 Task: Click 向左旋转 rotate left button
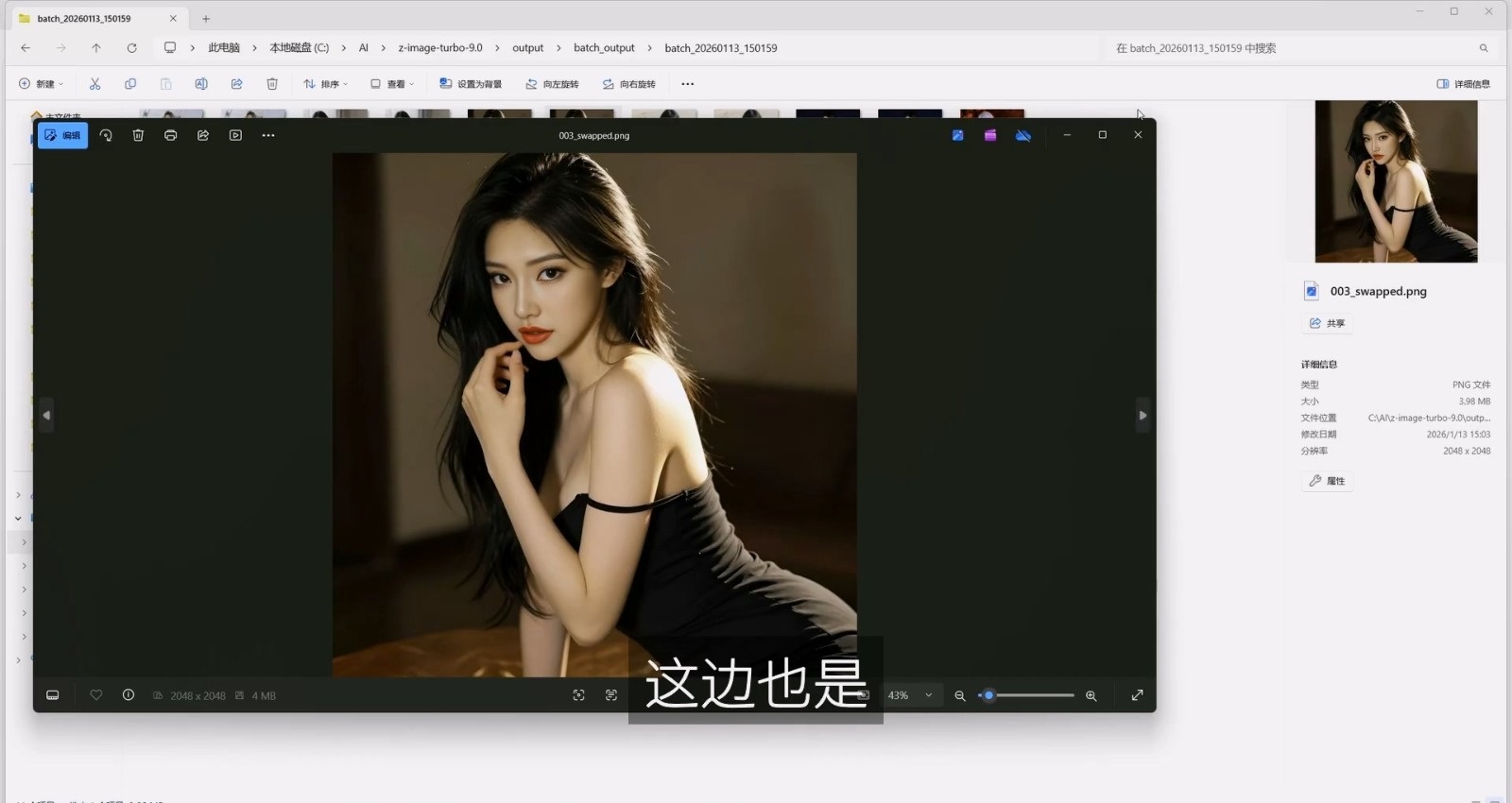pyautogui.click(x=552, y=84)
